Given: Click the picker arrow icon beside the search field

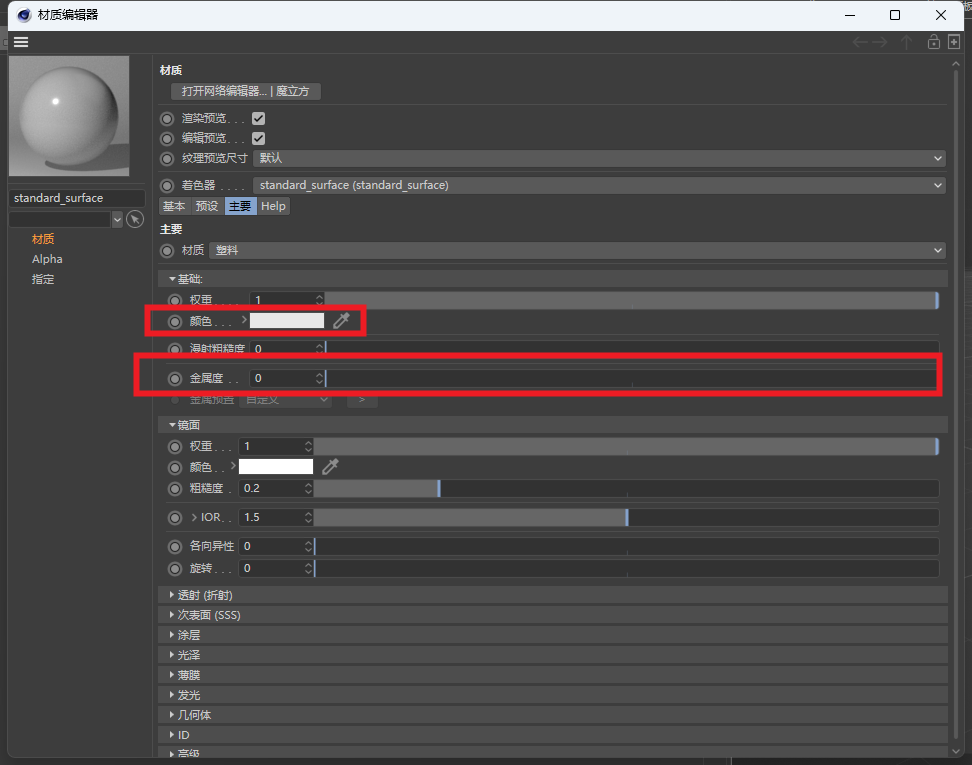Looking at the screenshot, I should (135, 219).
